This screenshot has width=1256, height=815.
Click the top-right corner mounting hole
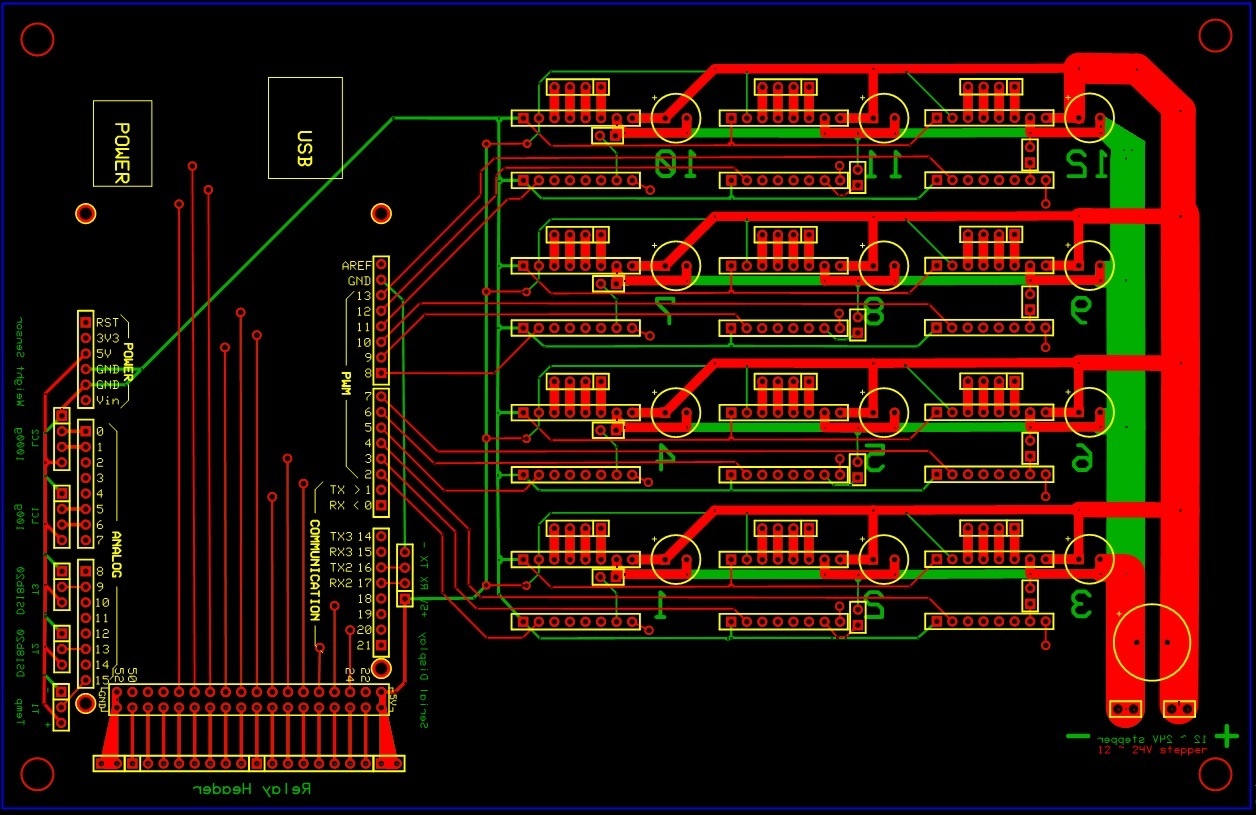(x=1215, y=35)
